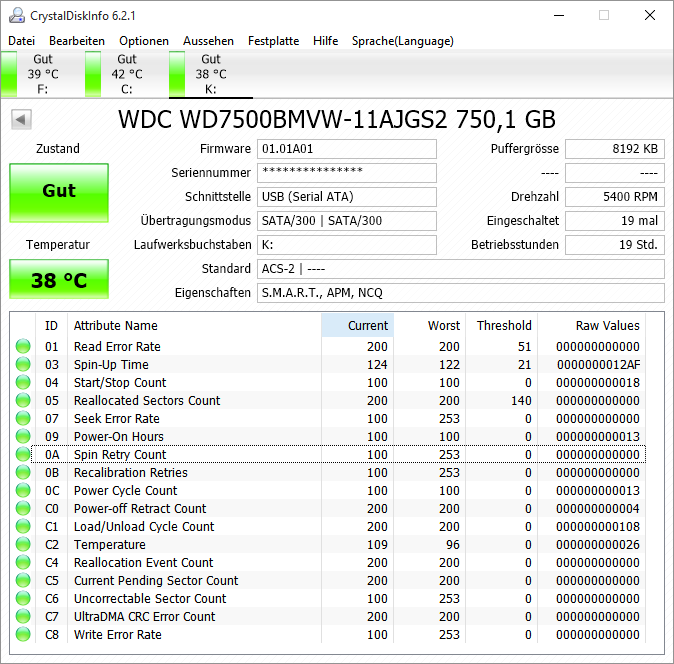Select disk C: tab showing 42 °C
This screenshot has height=664, width=674.
pyautogui.click(x=126, y=74)
